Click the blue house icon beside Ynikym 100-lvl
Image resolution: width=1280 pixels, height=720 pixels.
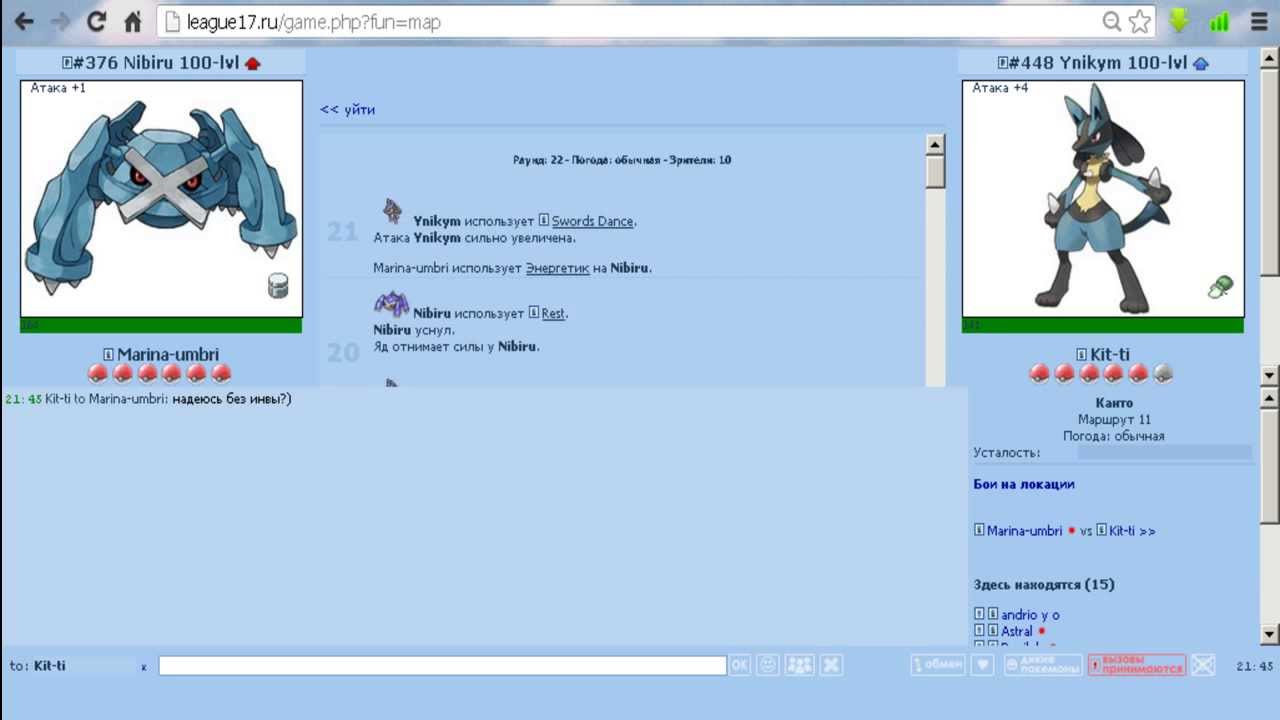pos(1201,63)
